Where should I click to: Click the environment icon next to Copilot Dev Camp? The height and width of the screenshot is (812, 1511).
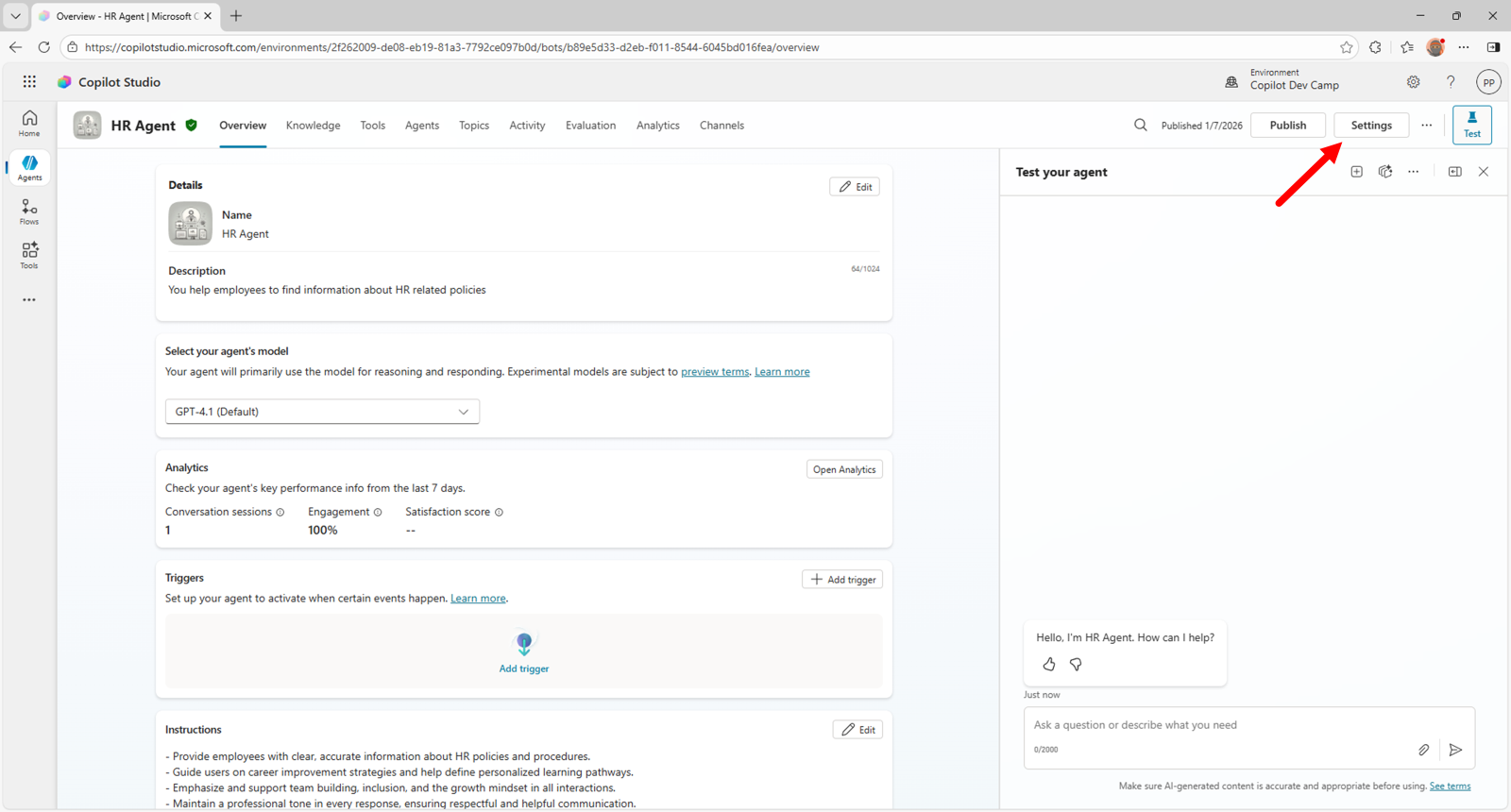(x=1231, y=82)
